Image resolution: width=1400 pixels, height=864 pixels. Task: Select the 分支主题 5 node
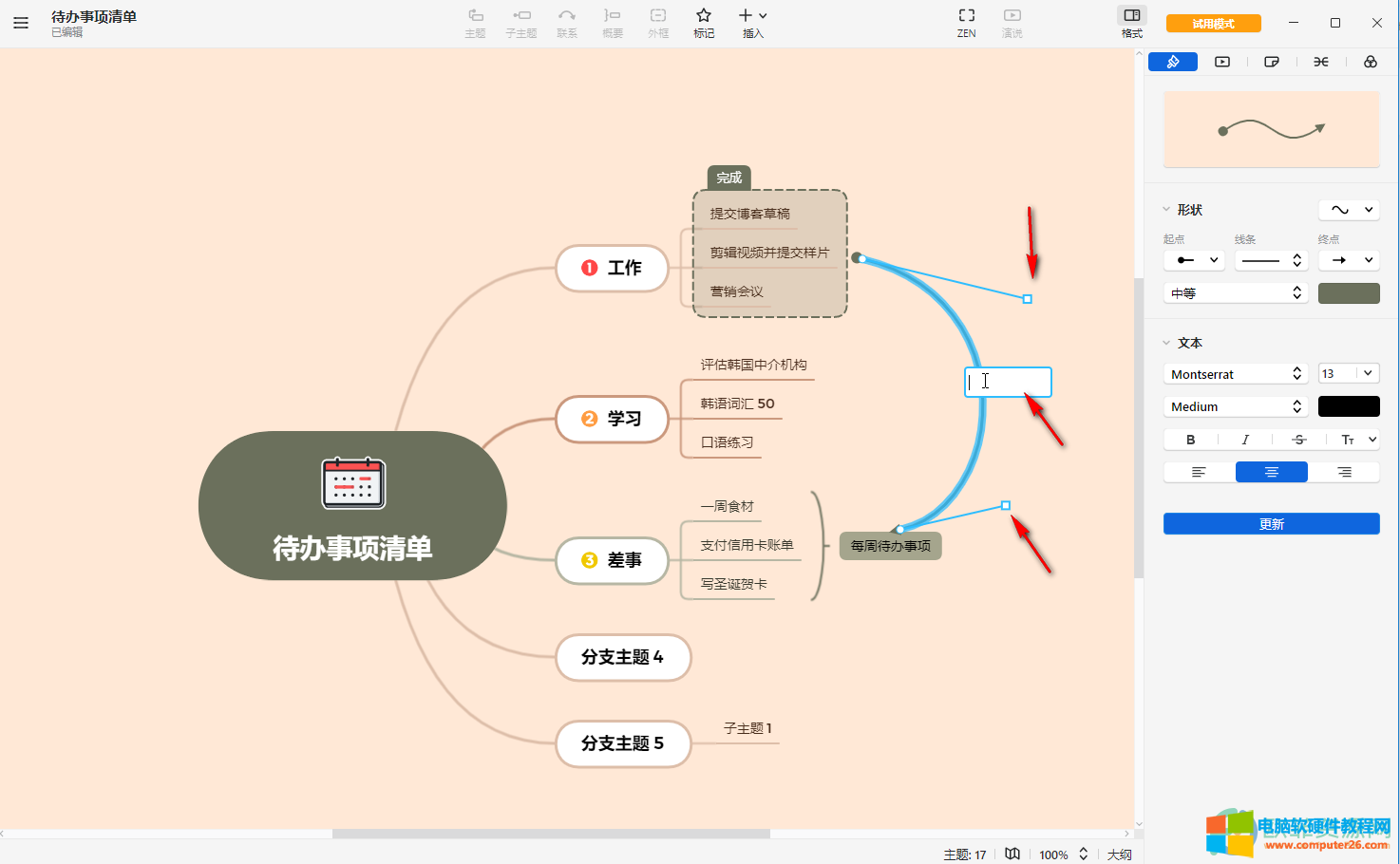click(623, 743)
